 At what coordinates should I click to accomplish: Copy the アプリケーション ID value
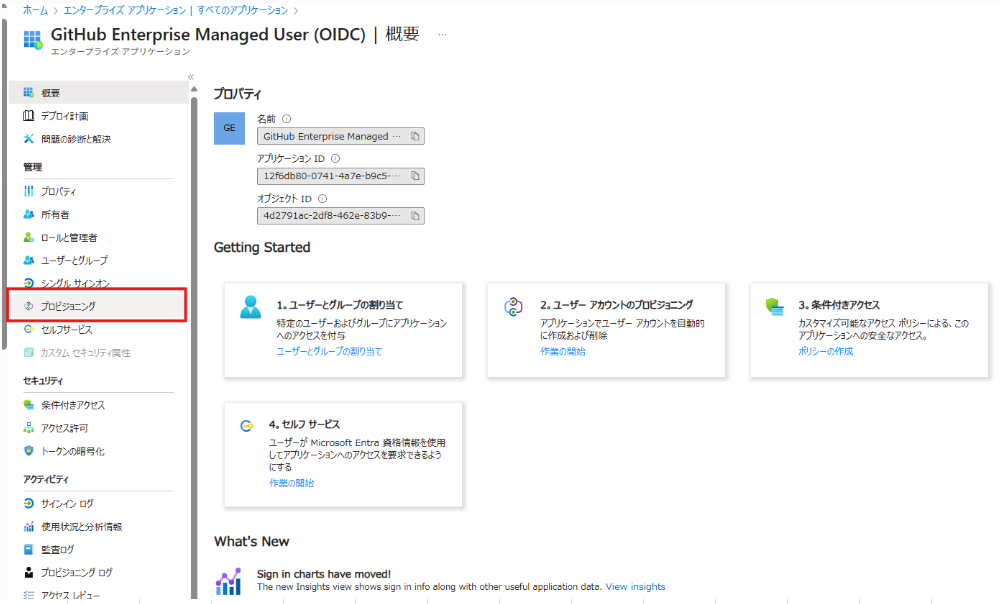[415, 176]
